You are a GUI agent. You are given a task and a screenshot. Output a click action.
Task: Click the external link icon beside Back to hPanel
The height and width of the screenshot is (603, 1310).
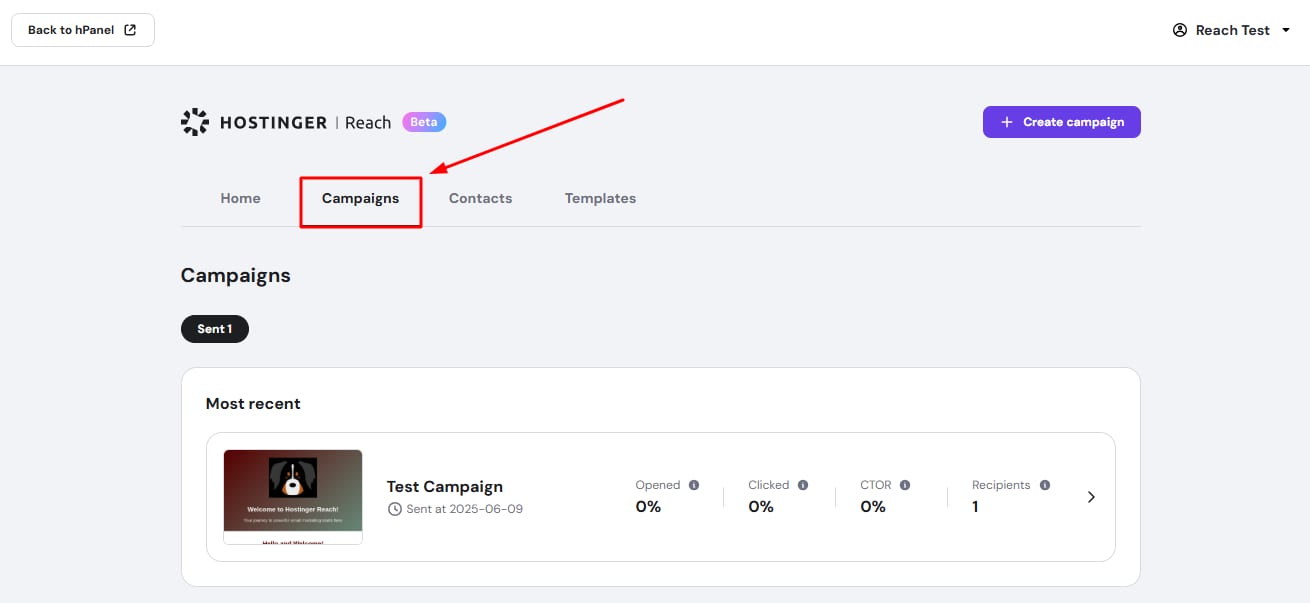130,30
